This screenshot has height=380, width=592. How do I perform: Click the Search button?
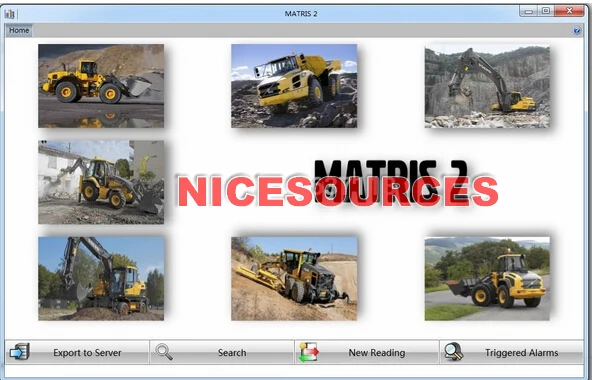222,352
